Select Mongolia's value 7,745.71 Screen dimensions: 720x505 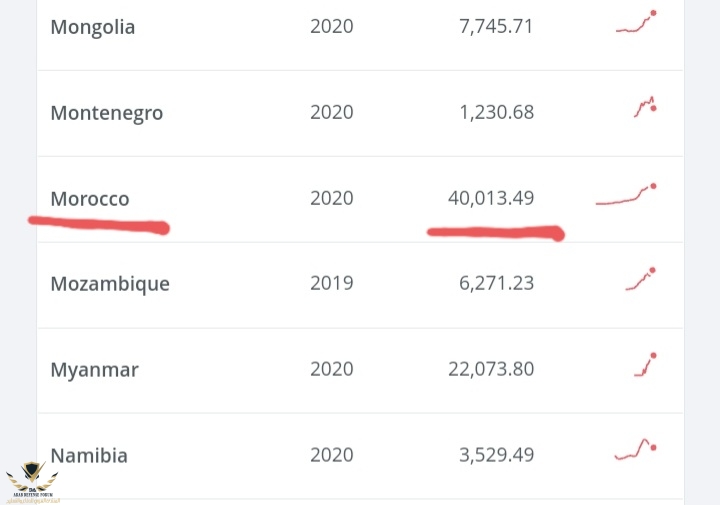(x=496, y=27)
